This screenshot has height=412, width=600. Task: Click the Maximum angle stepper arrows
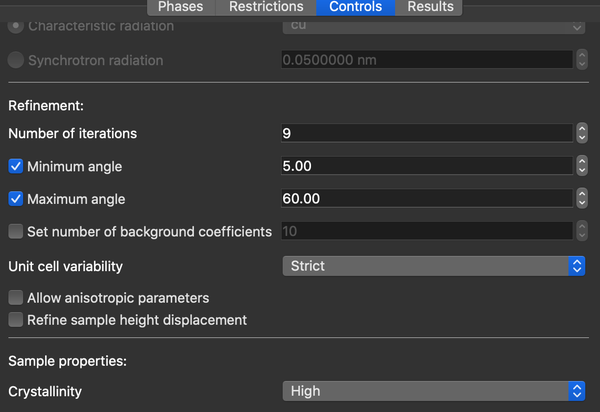[x=581, y=199]
